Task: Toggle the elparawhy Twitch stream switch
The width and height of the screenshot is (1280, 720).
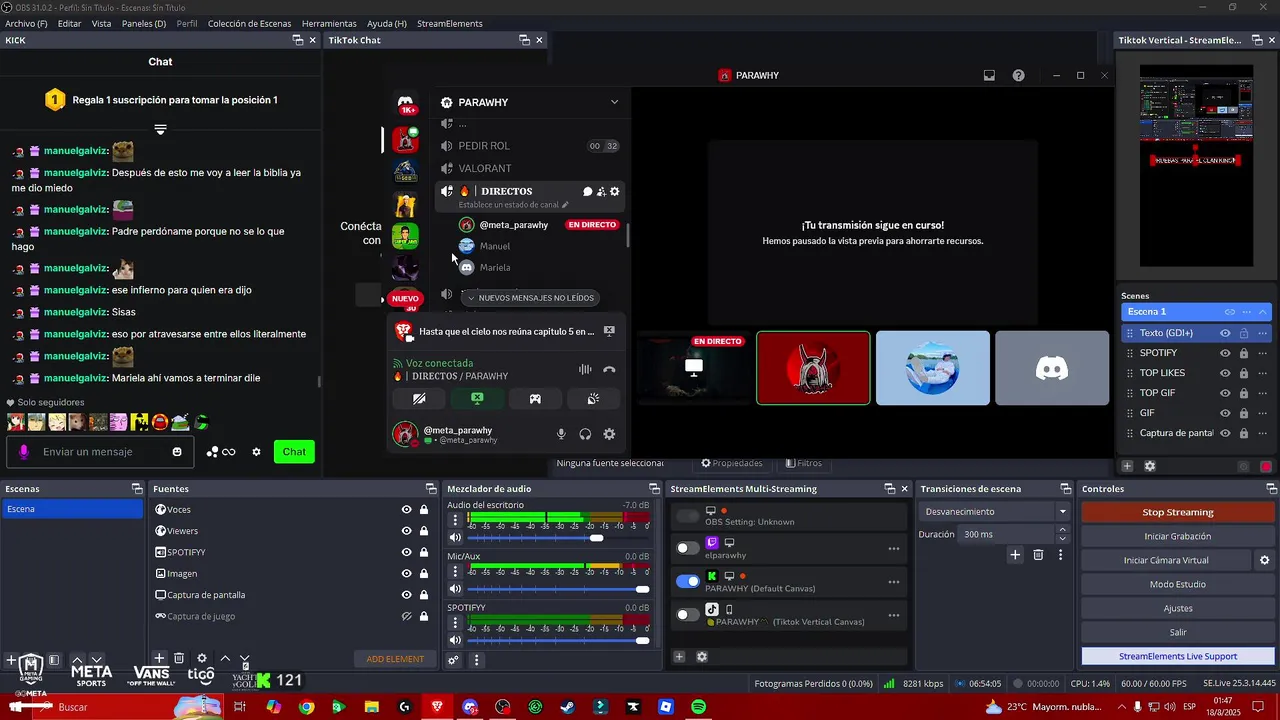Action: (x=688, y=548)
